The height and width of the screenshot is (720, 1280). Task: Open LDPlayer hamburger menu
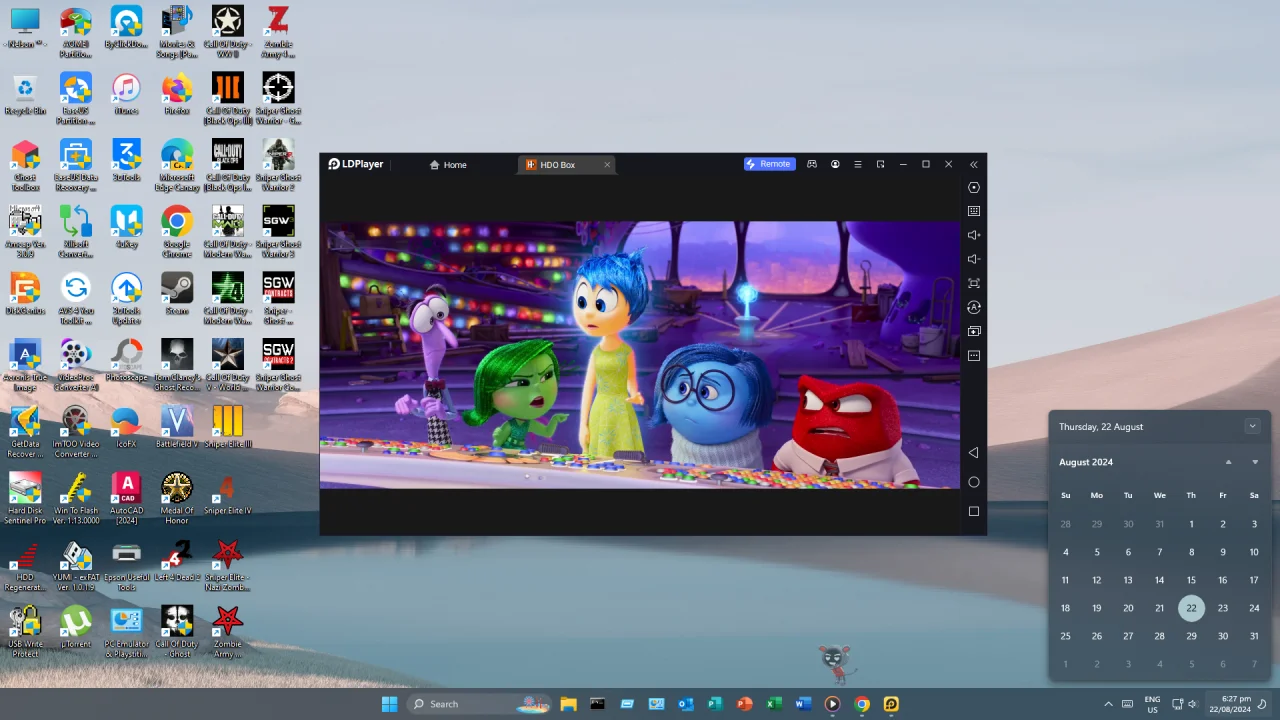(857, 164)
